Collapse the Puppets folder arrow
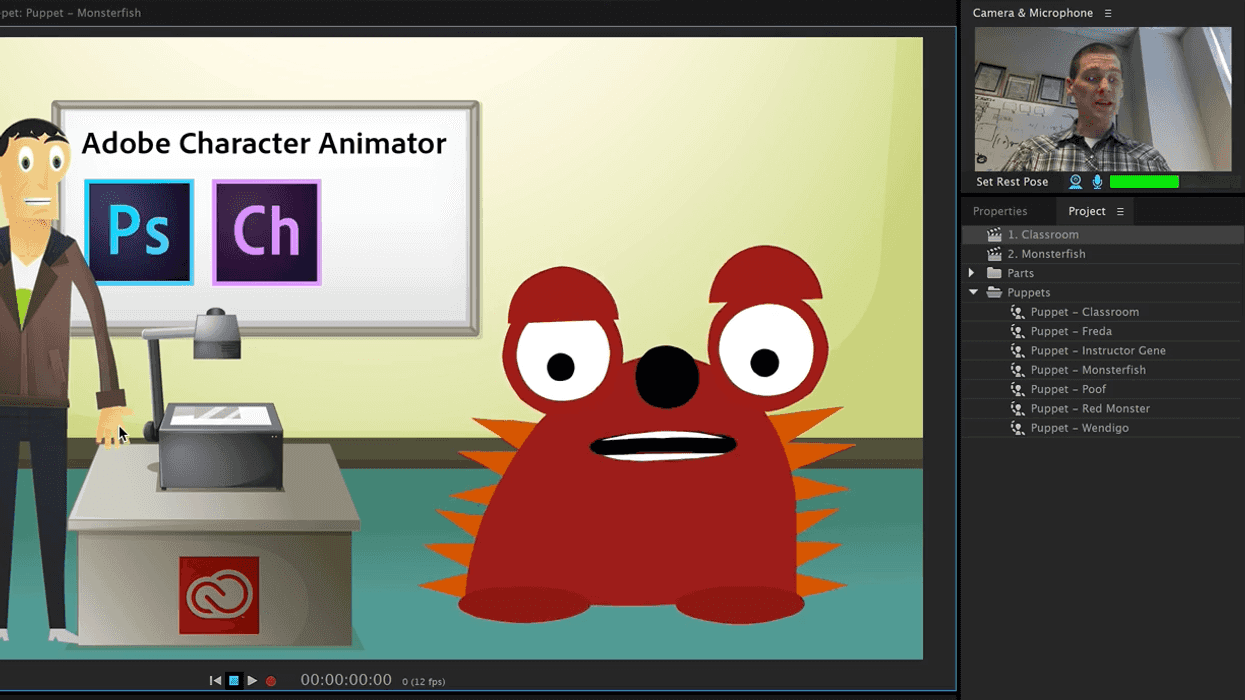Viewport: 1245px width, 700px height. [x=973, y=293]
